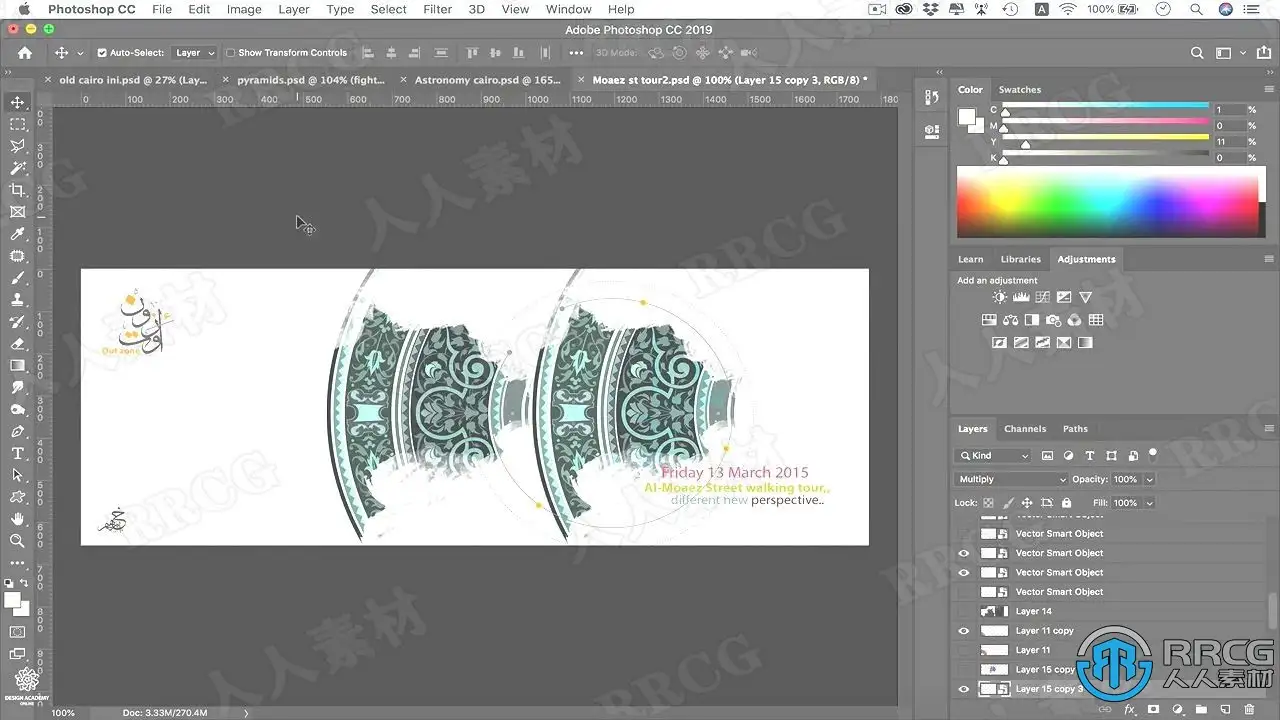Create a new layer
The image size is (1280, 720).
point(1223,709)
